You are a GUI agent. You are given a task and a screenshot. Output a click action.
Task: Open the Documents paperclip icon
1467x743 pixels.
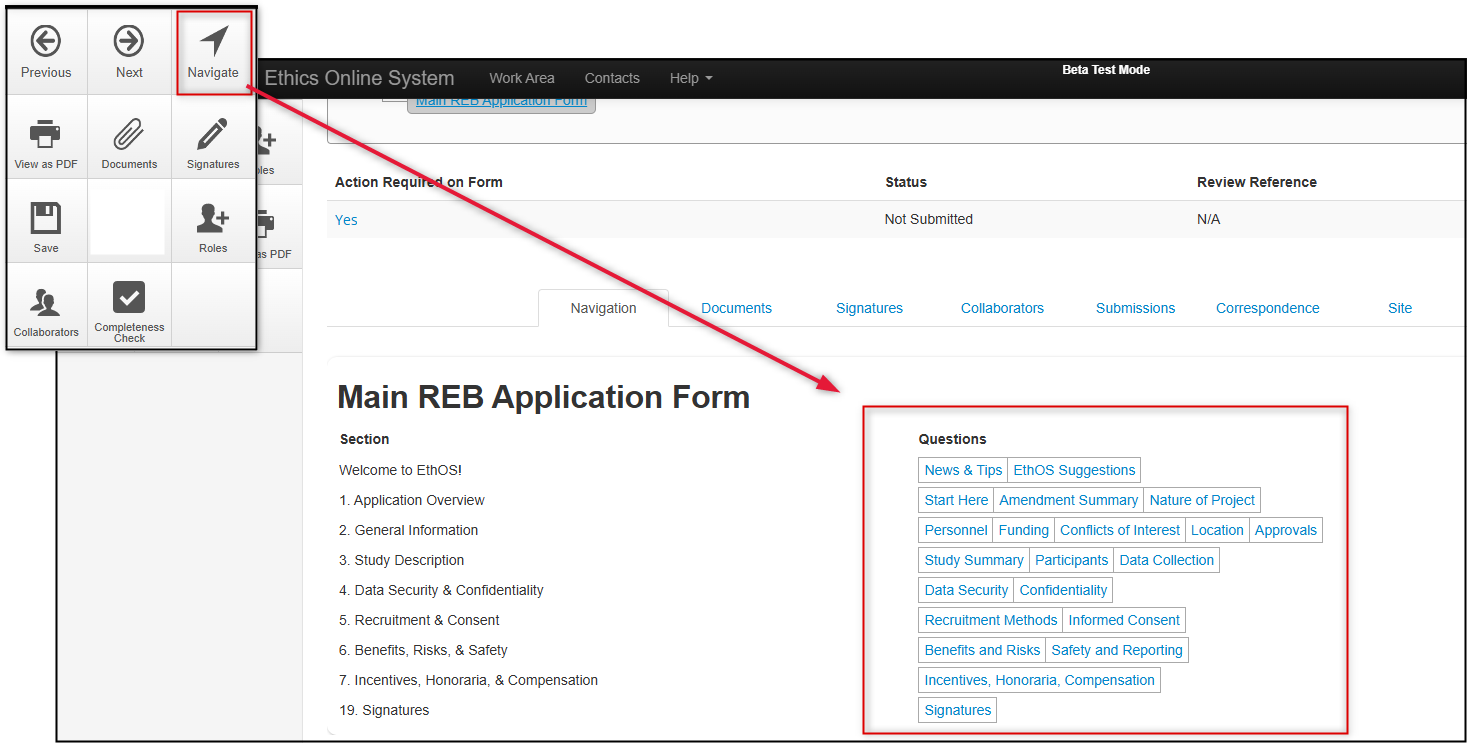pyautogui.click(x=129, y=133)
